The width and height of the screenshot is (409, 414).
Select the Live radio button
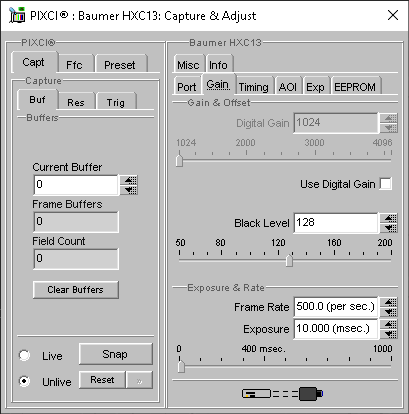(24, 355)
